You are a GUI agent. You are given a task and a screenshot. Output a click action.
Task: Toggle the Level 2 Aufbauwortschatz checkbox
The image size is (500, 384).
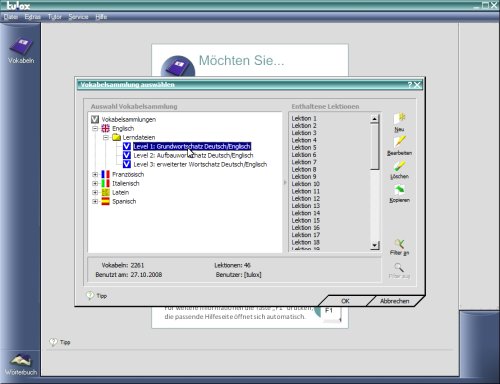point(126,155)
